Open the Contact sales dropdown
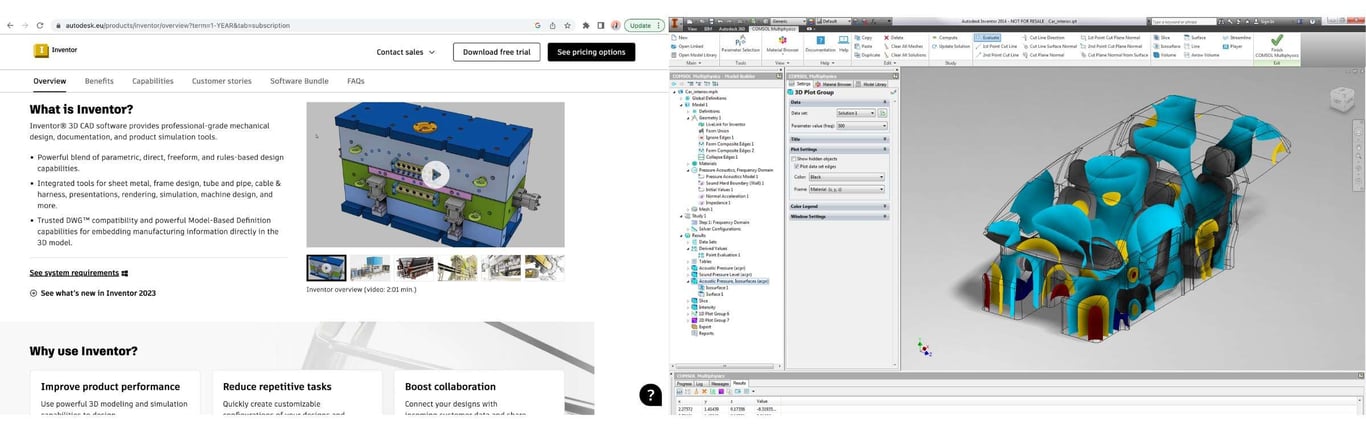 point(406,52)
